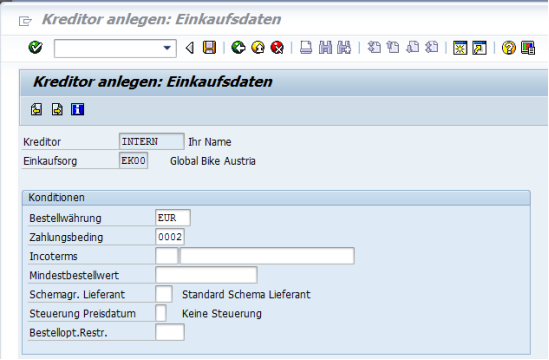Edit the Bestellwährung field with EUR
The width and height of the screenshot is (549, 360).
173,218
